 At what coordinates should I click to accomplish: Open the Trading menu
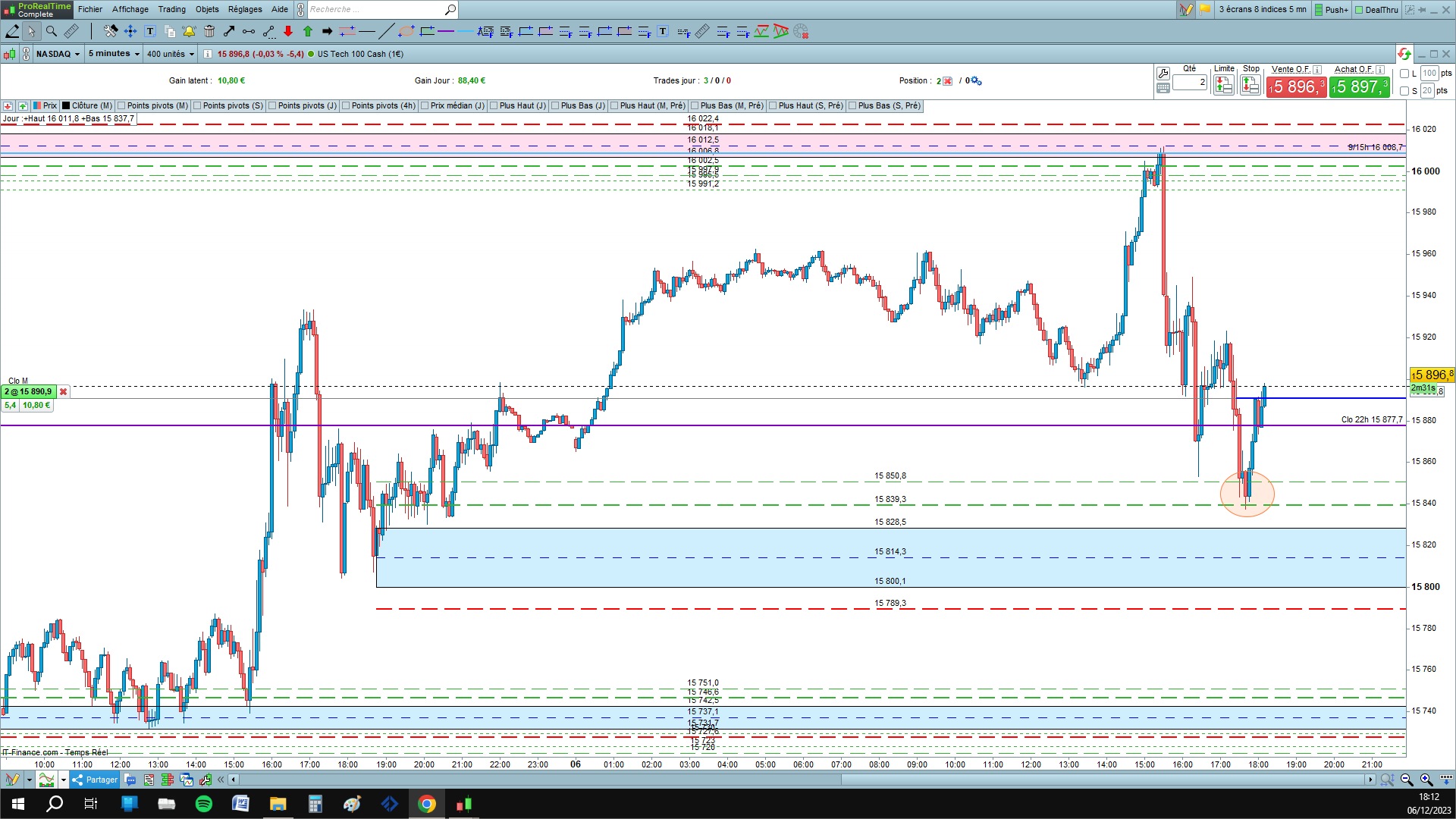(x=171, y=9)
